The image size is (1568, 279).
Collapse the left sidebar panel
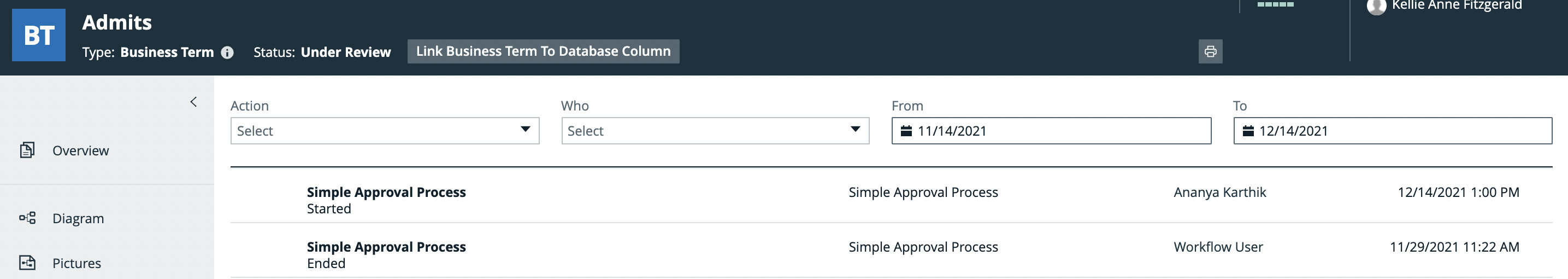(193, 102)
